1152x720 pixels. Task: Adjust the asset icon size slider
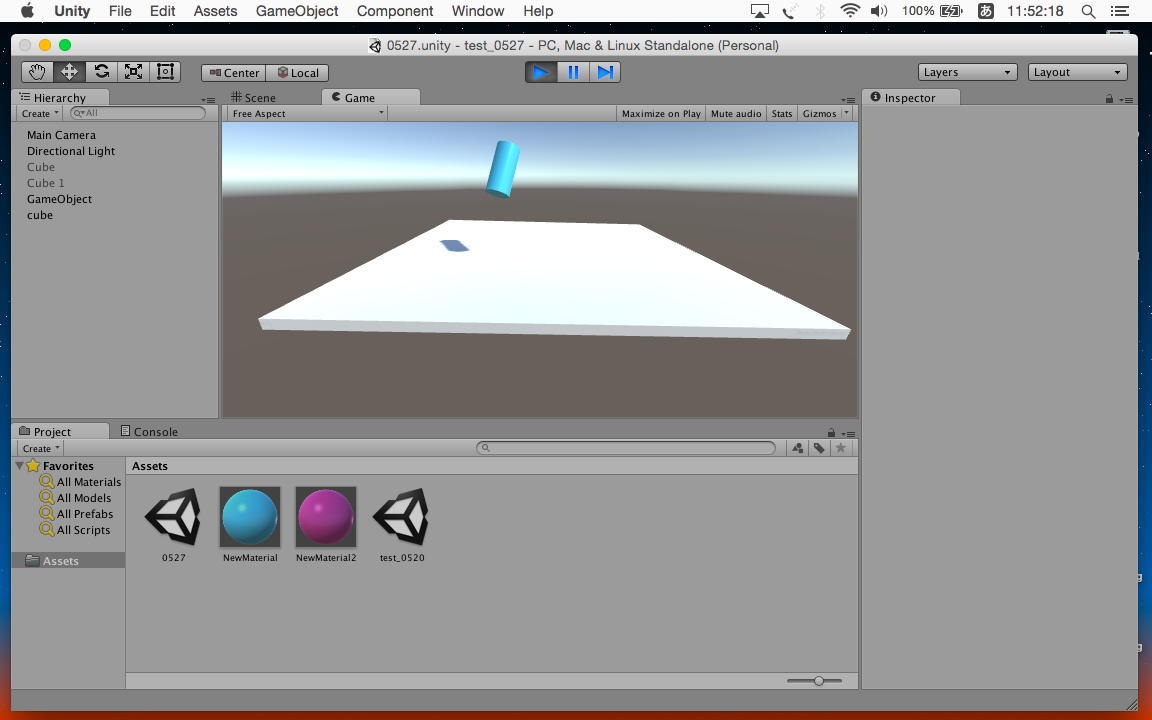click(x=819, y=681)
